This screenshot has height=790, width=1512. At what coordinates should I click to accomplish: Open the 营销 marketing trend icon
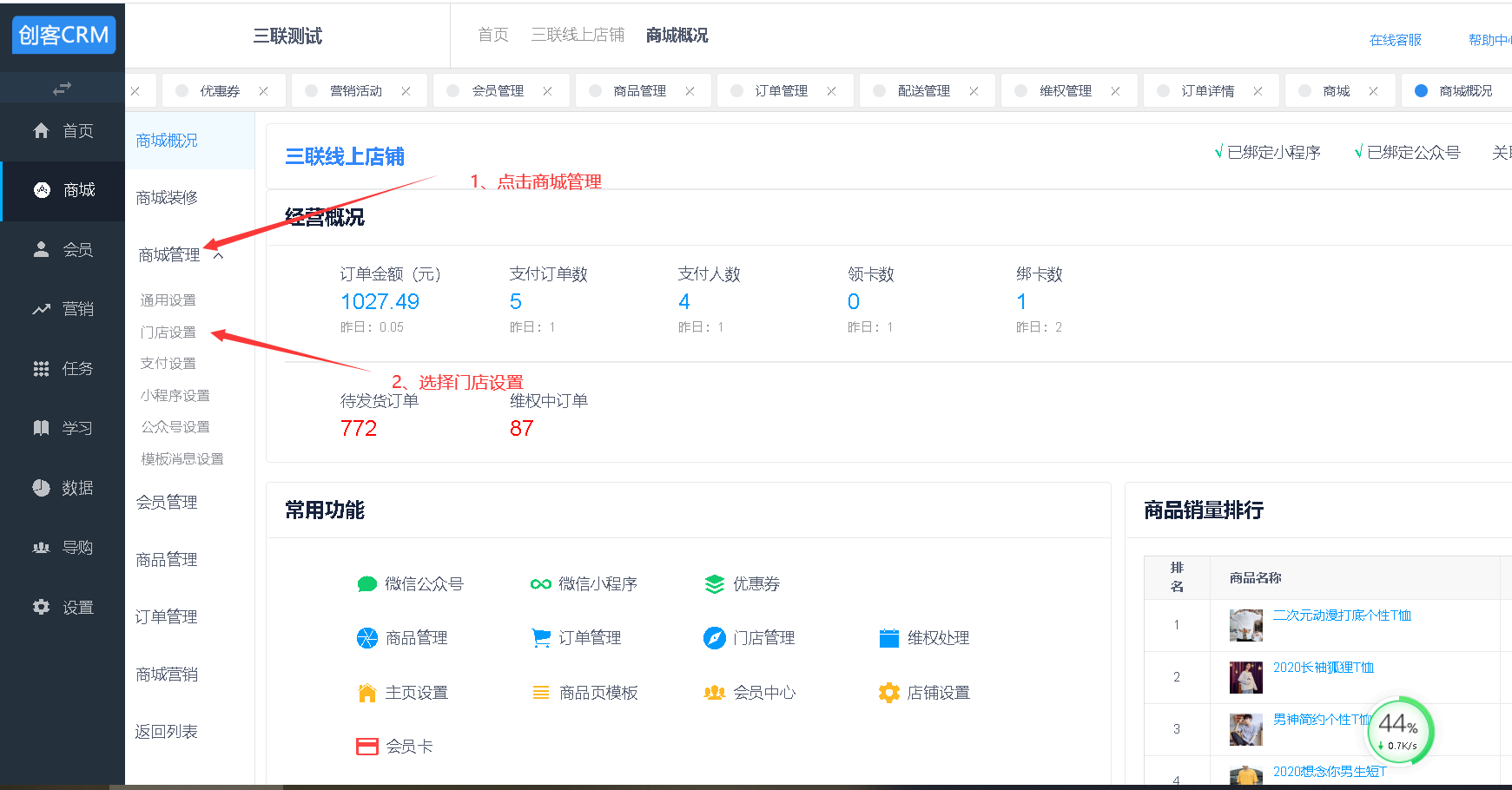[41, 309]
